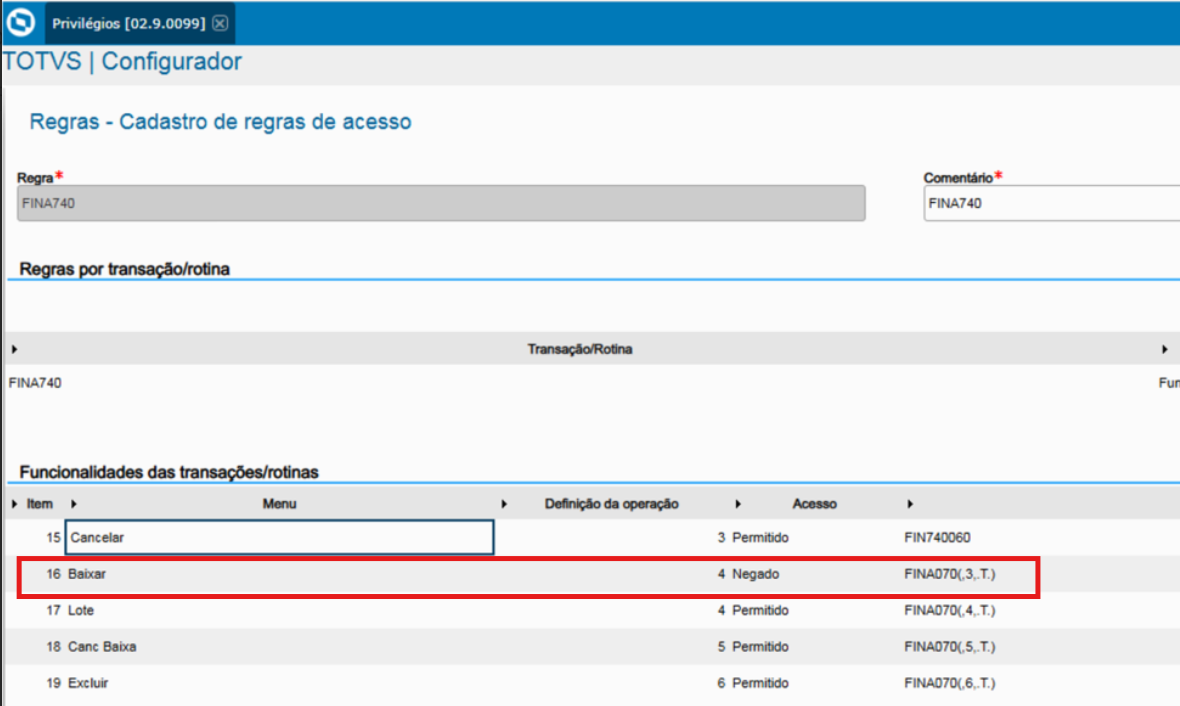The width and height of the screenshot is (1180, 706).
Task: Click the arrow left of Definição da operação
Action: (504, 504)
